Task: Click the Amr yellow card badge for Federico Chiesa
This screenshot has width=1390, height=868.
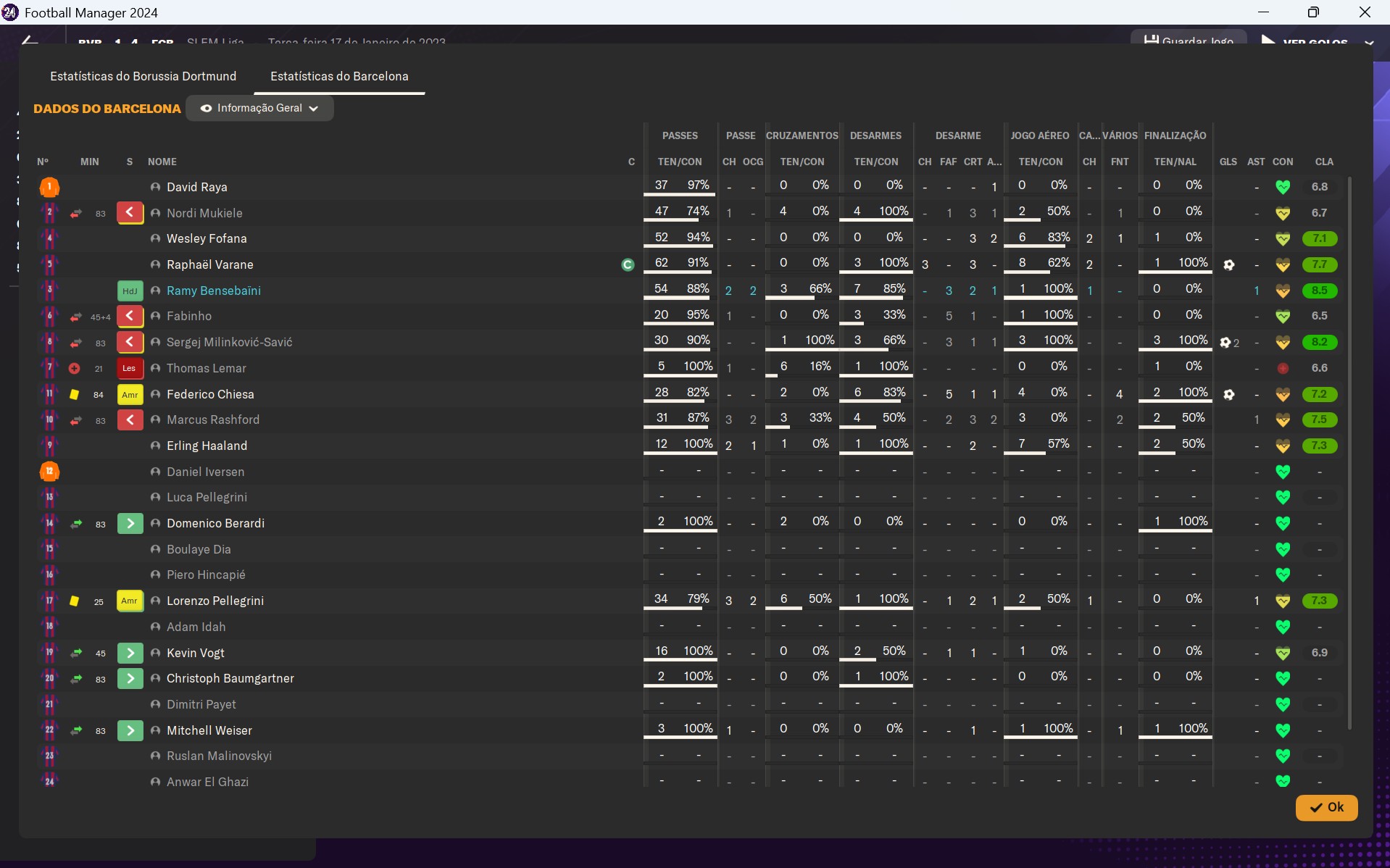Action: point(130,394)
